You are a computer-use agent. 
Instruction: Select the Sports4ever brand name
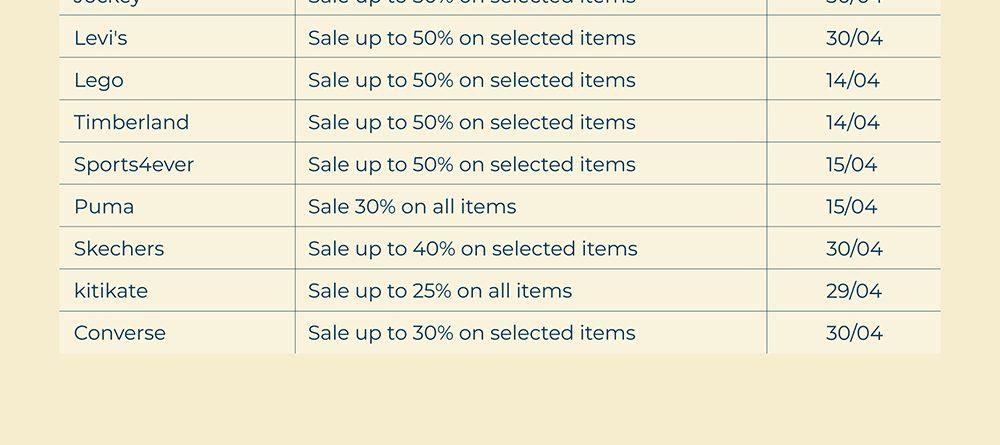click(x=134, y=165)
